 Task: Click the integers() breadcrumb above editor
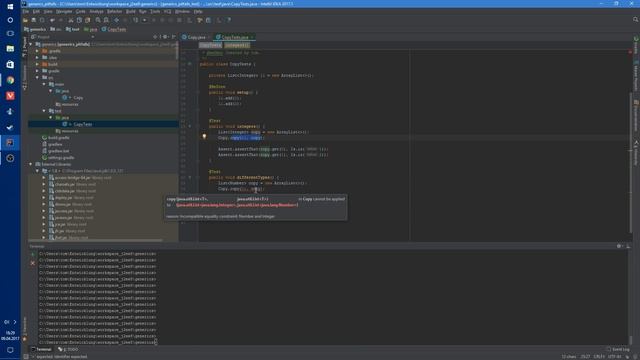coord(237,45)
